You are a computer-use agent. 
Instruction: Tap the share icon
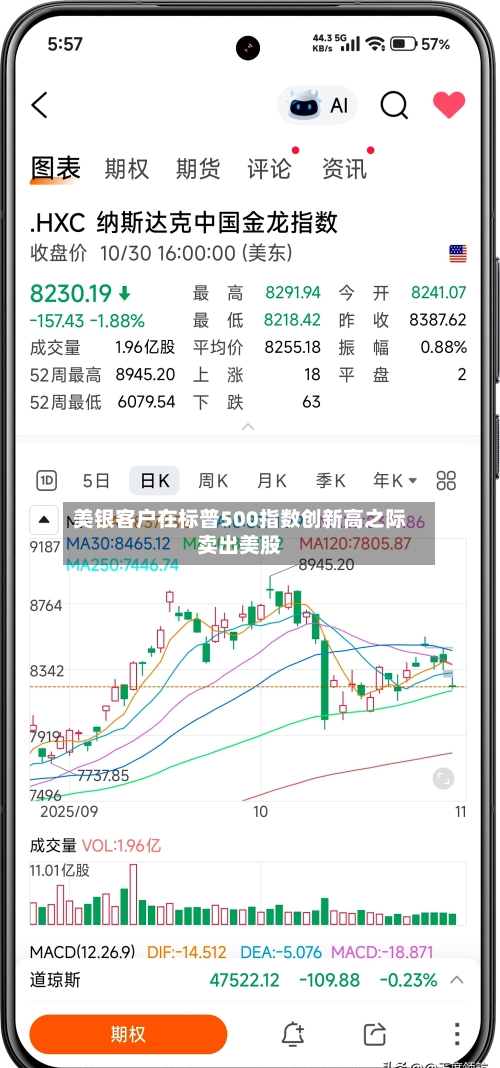pos(374,1035)
